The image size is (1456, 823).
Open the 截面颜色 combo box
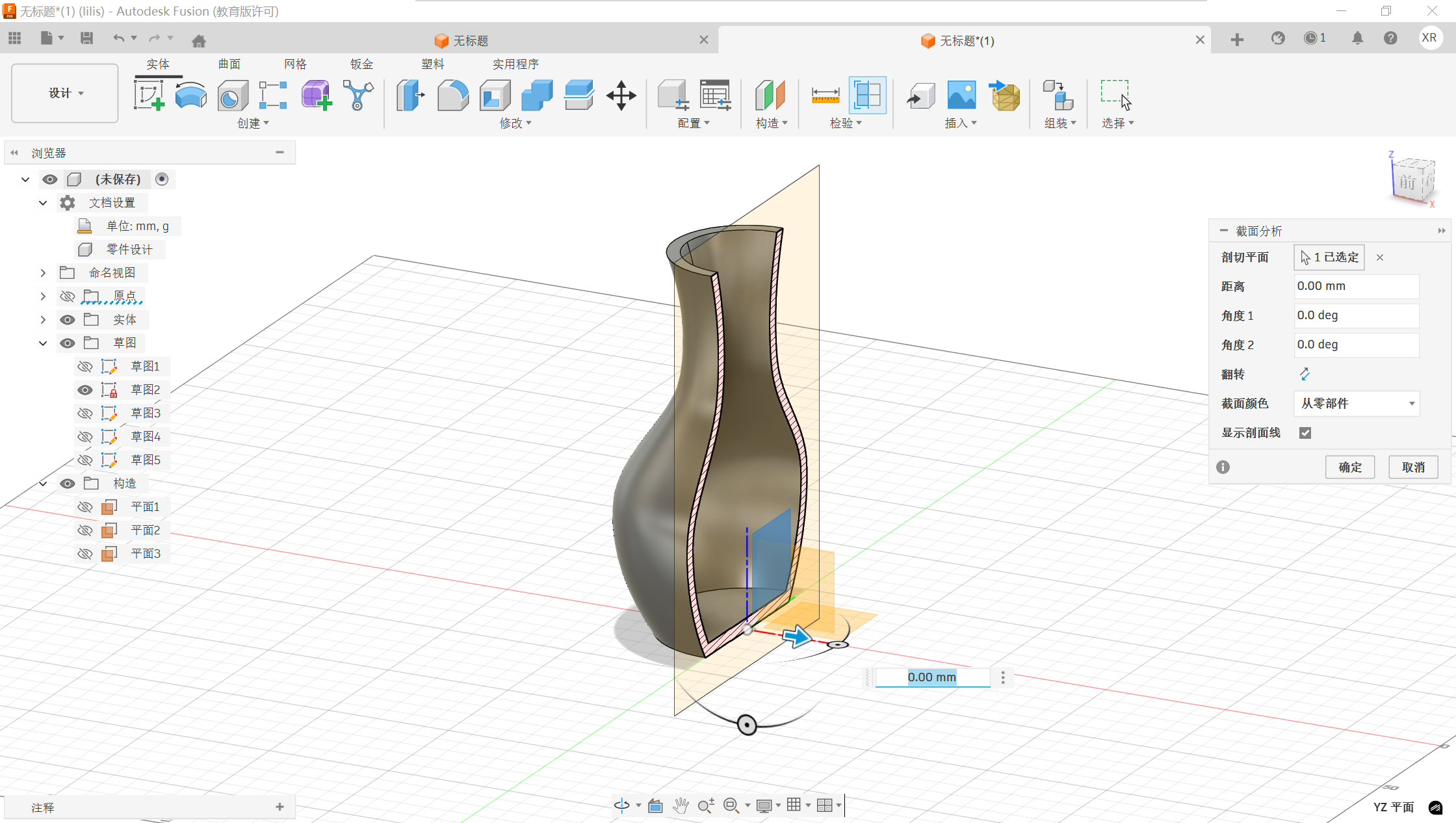(1357, 404)
